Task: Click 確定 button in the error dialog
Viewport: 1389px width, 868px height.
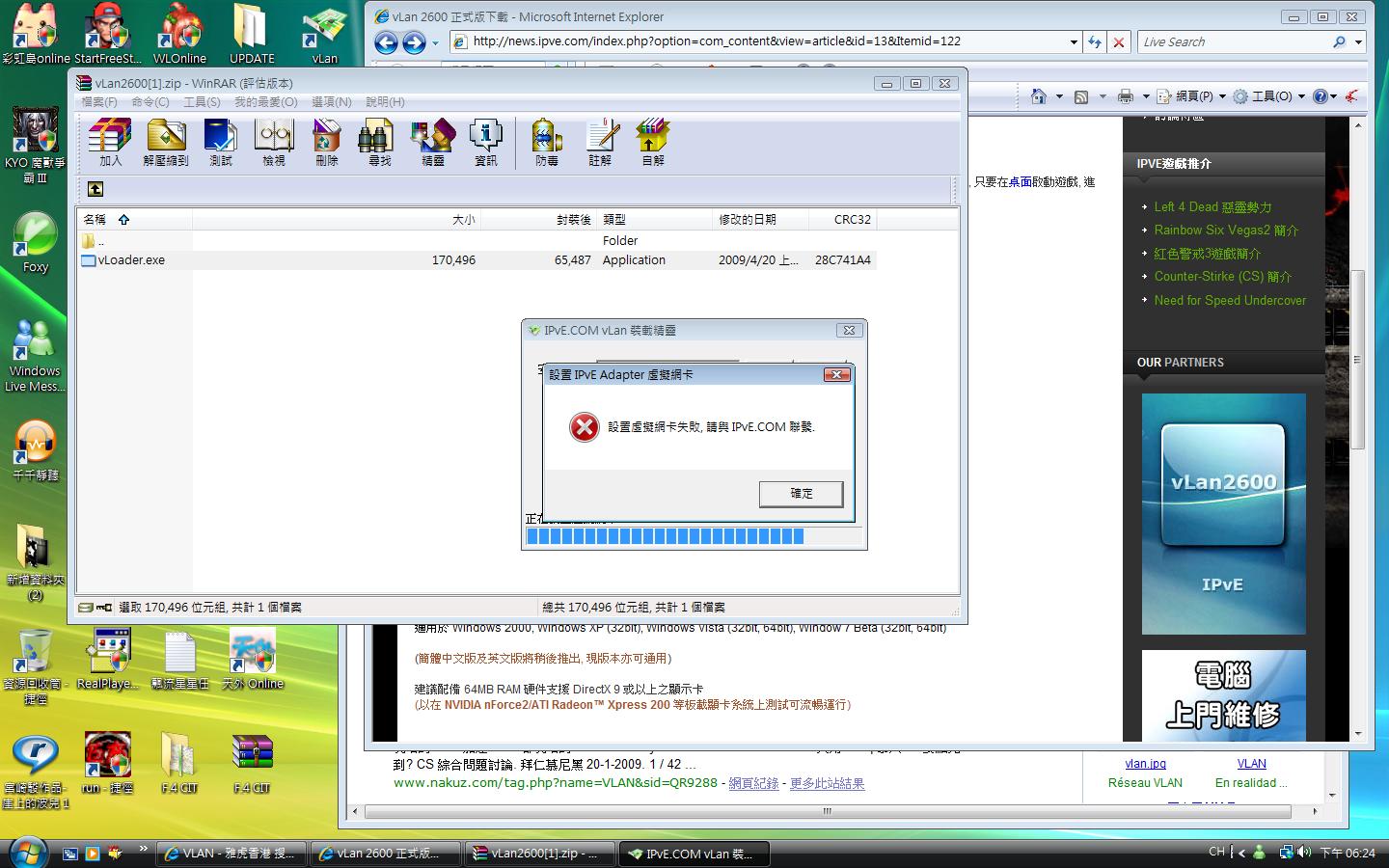Action: [x=802, y=494]
